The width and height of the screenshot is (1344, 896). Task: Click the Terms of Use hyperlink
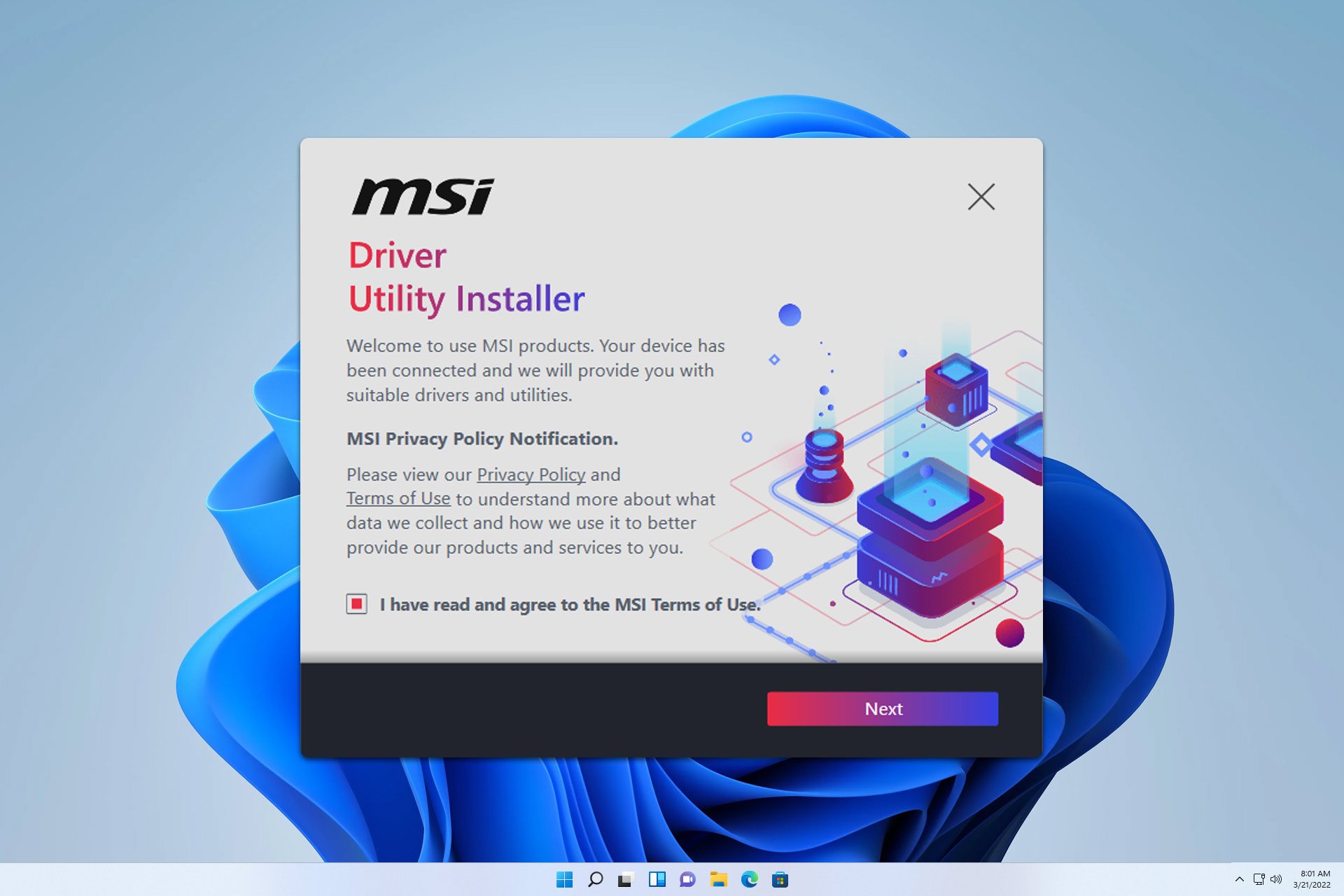[396, 498]
